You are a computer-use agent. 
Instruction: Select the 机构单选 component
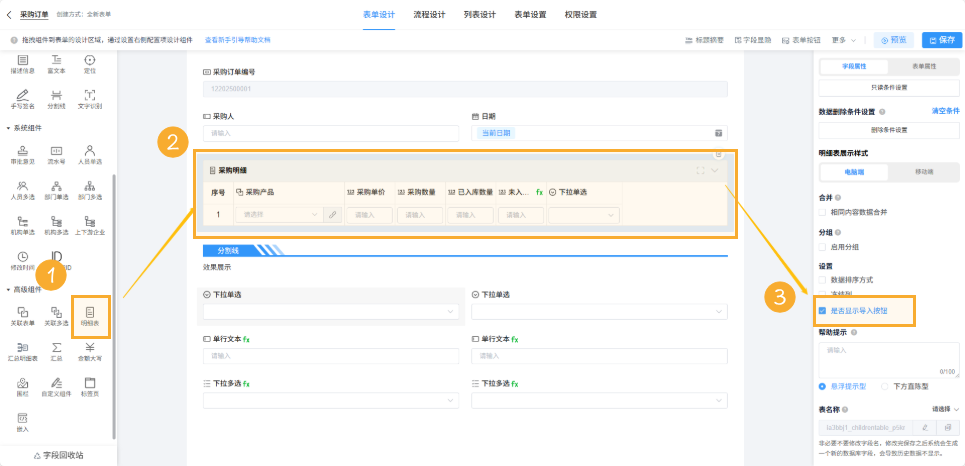[23, 225]
